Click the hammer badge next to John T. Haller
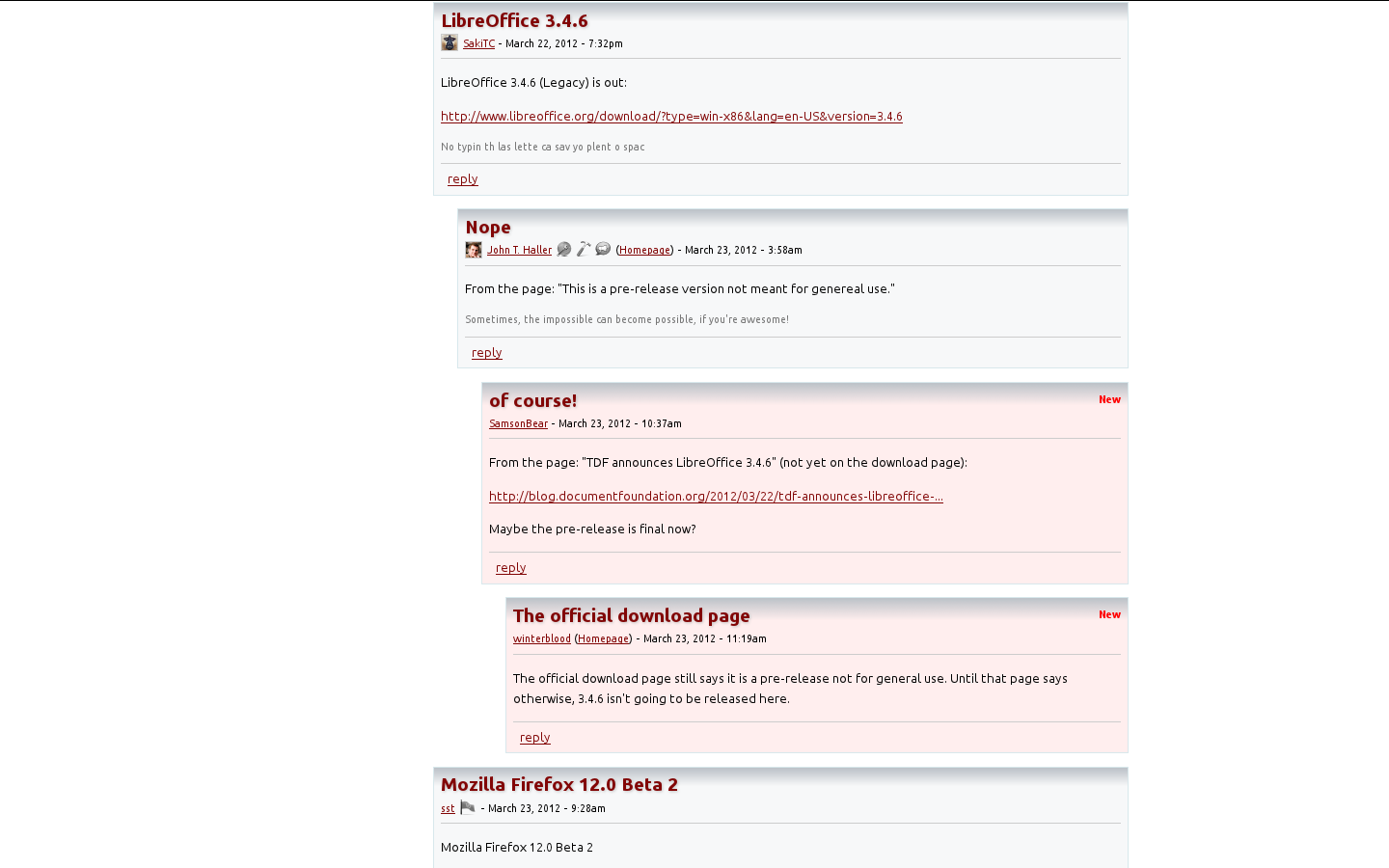Screen dimensions: 1389x868 (583, 249)
